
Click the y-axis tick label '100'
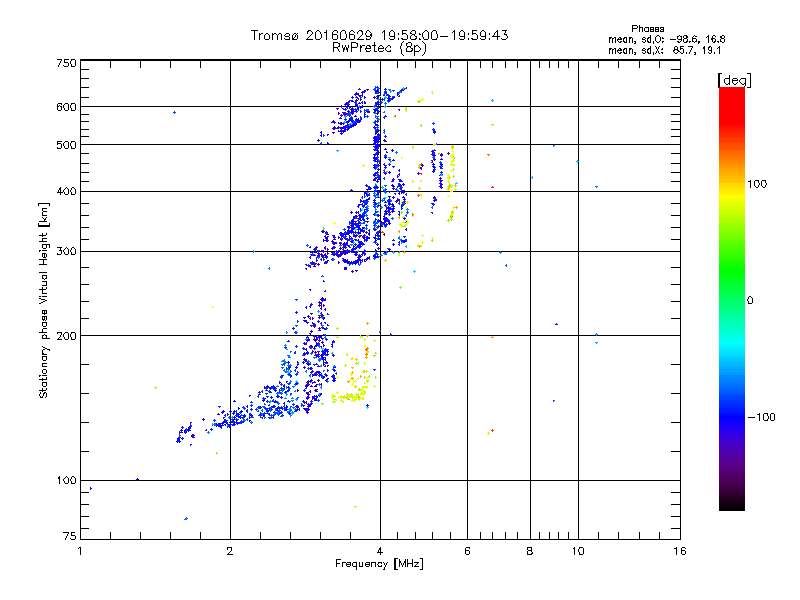(66, 480)
